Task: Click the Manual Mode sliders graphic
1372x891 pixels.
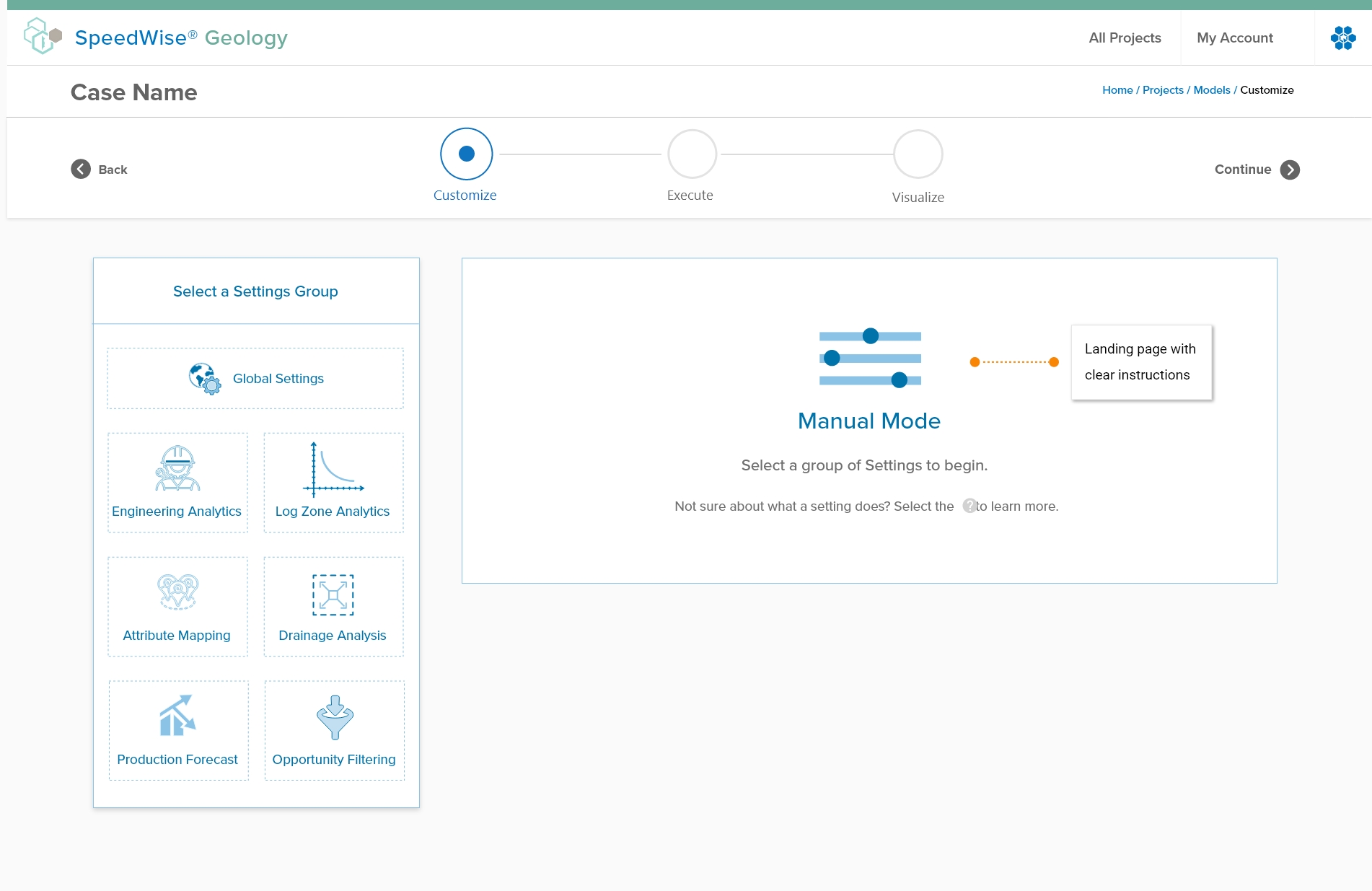Action: click(869, 359)
